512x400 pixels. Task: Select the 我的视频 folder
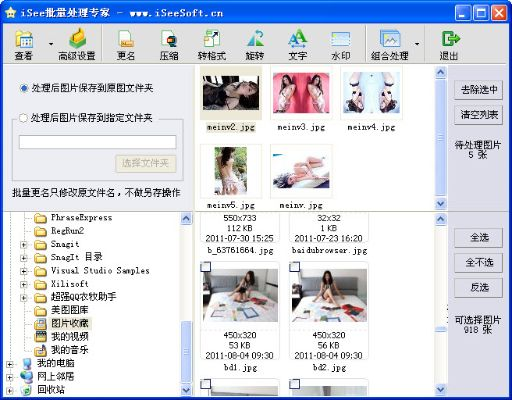(x=69, y=337)
